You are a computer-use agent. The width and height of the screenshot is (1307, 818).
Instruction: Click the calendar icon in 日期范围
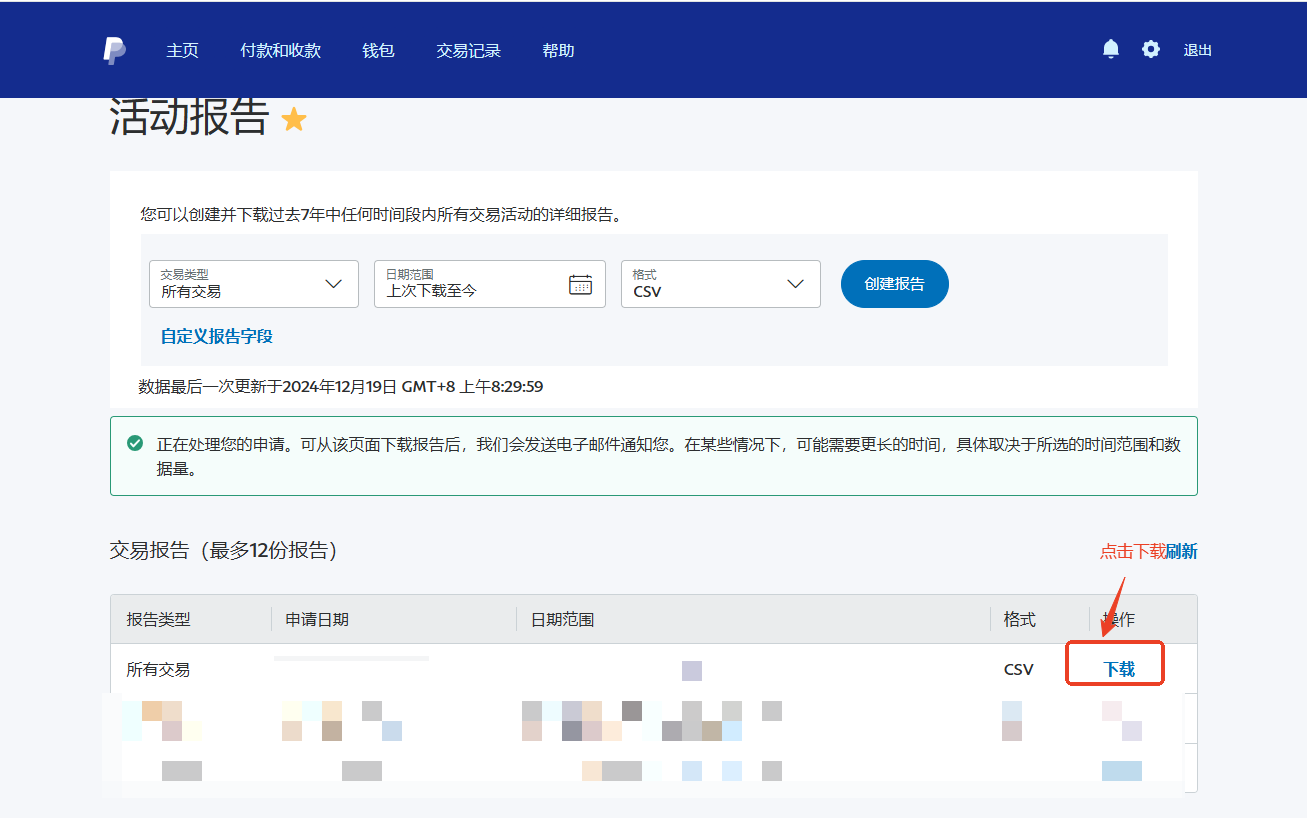pos(580,284)
